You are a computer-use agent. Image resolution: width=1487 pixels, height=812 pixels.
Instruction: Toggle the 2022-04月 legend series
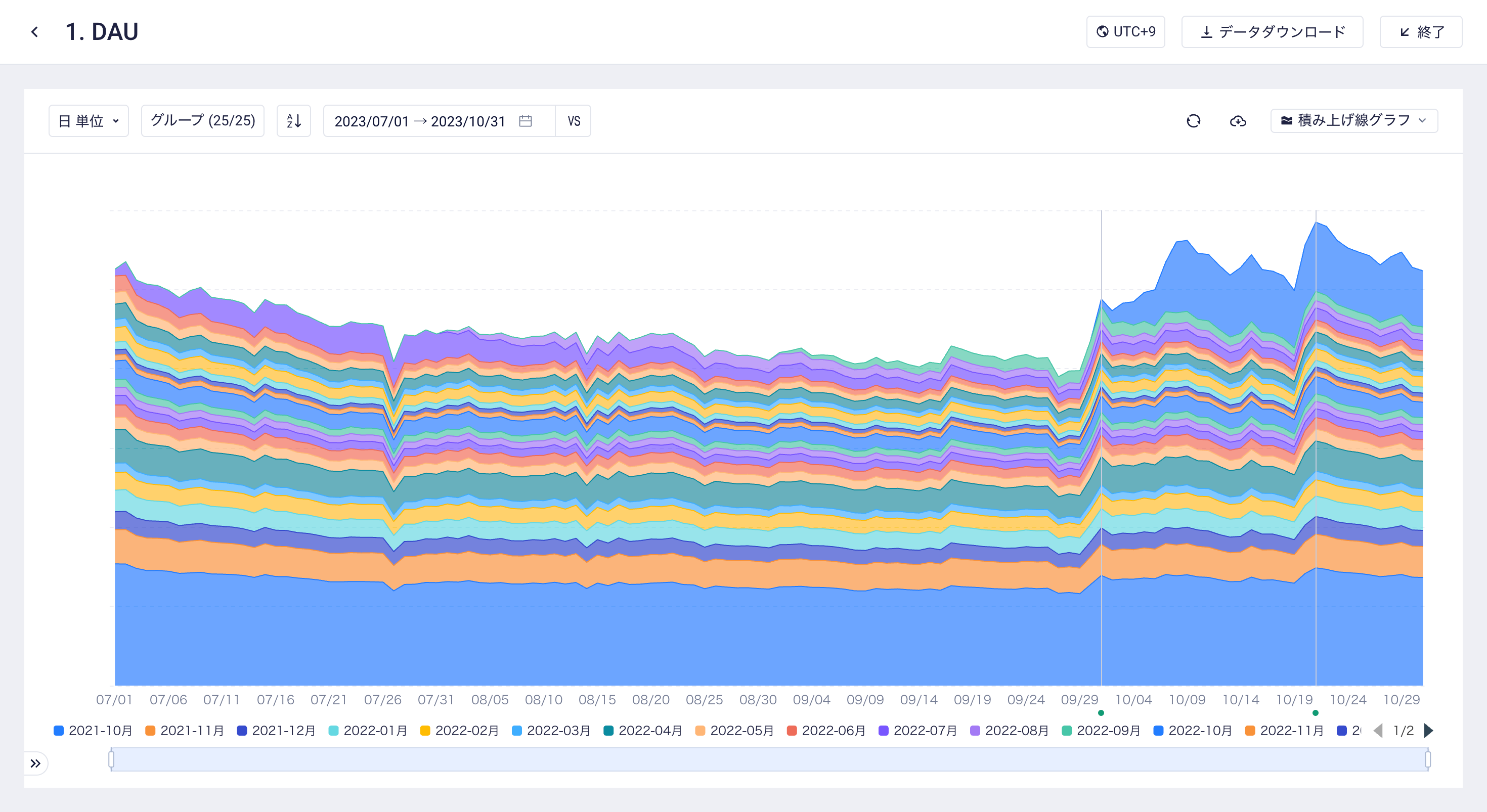(x=642, y=731)
